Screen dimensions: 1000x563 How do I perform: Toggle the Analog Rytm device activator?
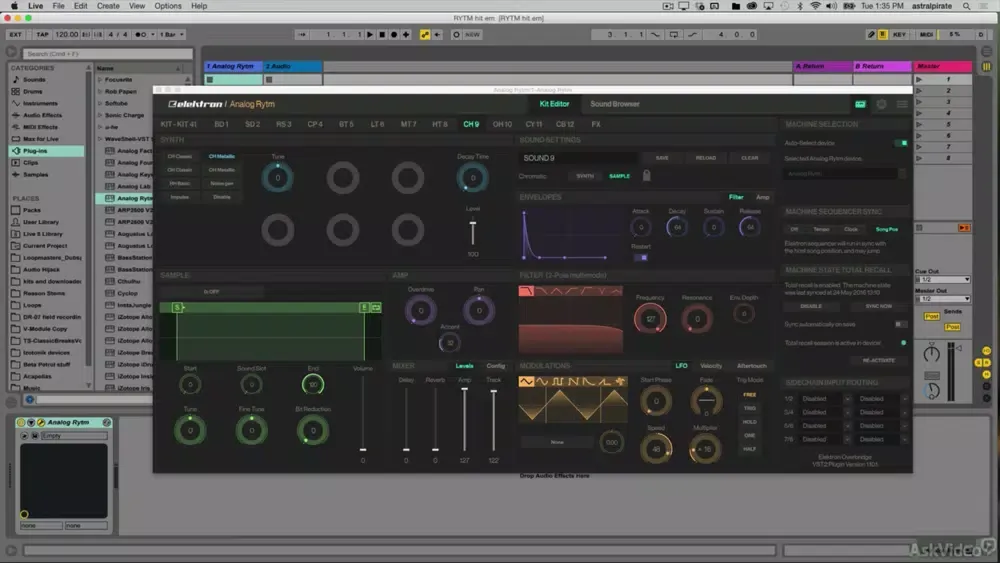(x=21, y=422)
